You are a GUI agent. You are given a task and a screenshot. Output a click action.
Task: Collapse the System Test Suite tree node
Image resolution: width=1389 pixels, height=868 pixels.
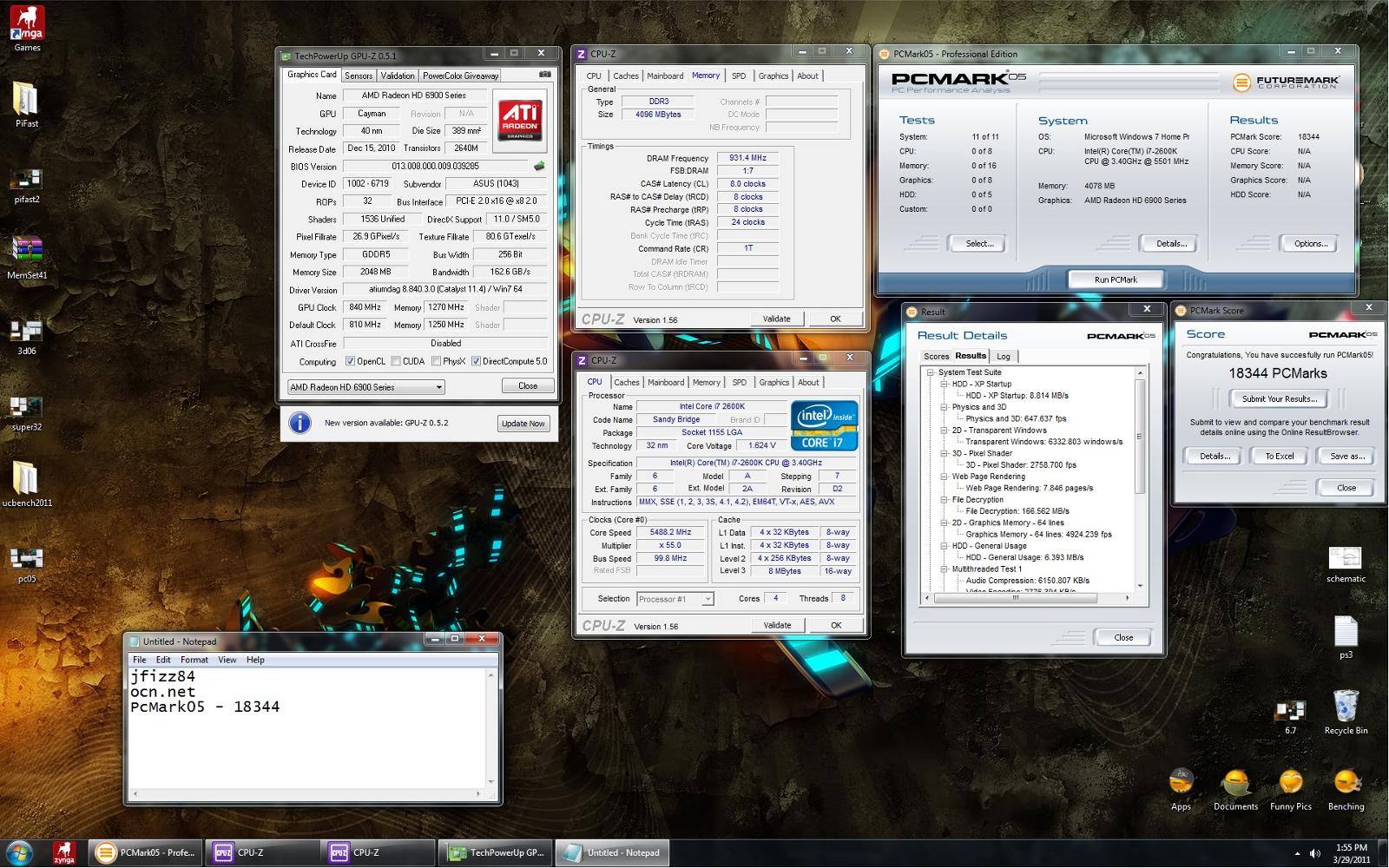coord(930,372)
